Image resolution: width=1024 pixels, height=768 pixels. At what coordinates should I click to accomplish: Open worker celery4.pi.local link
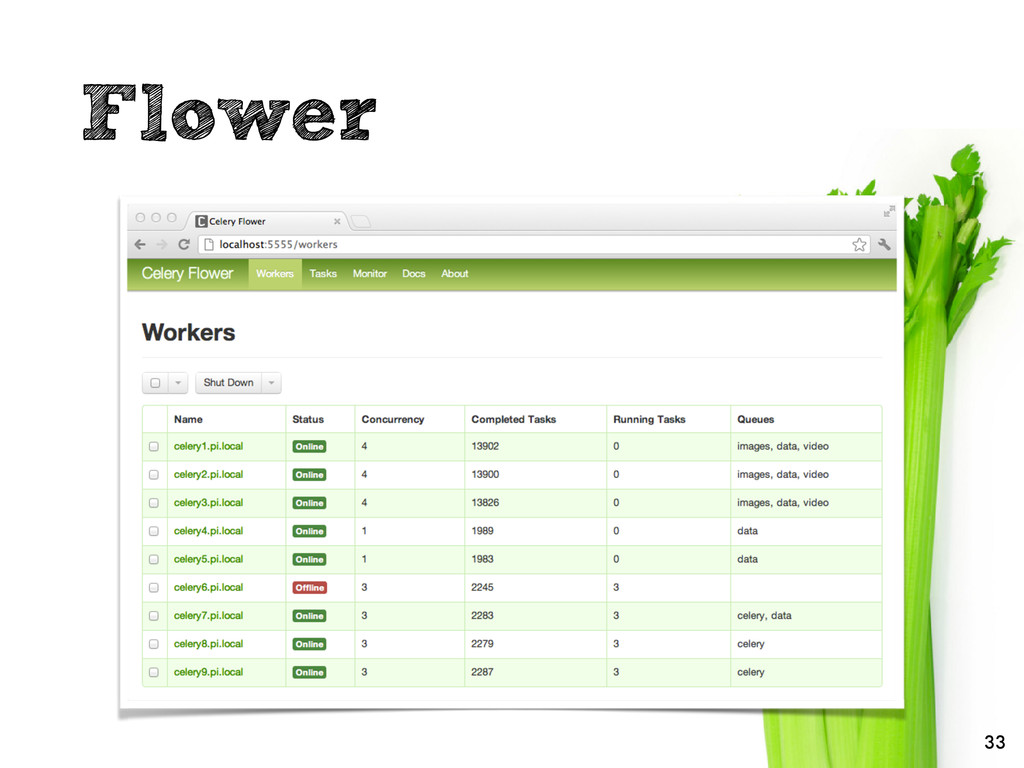point(208,531)
